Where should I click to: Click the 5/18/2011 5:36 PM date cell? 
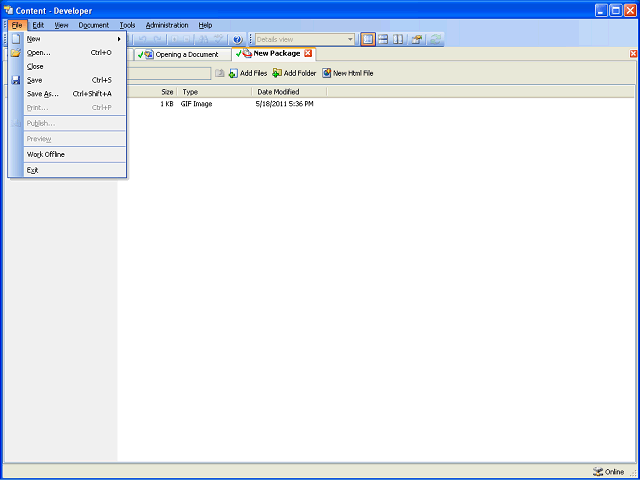click(x=284, y=104)
